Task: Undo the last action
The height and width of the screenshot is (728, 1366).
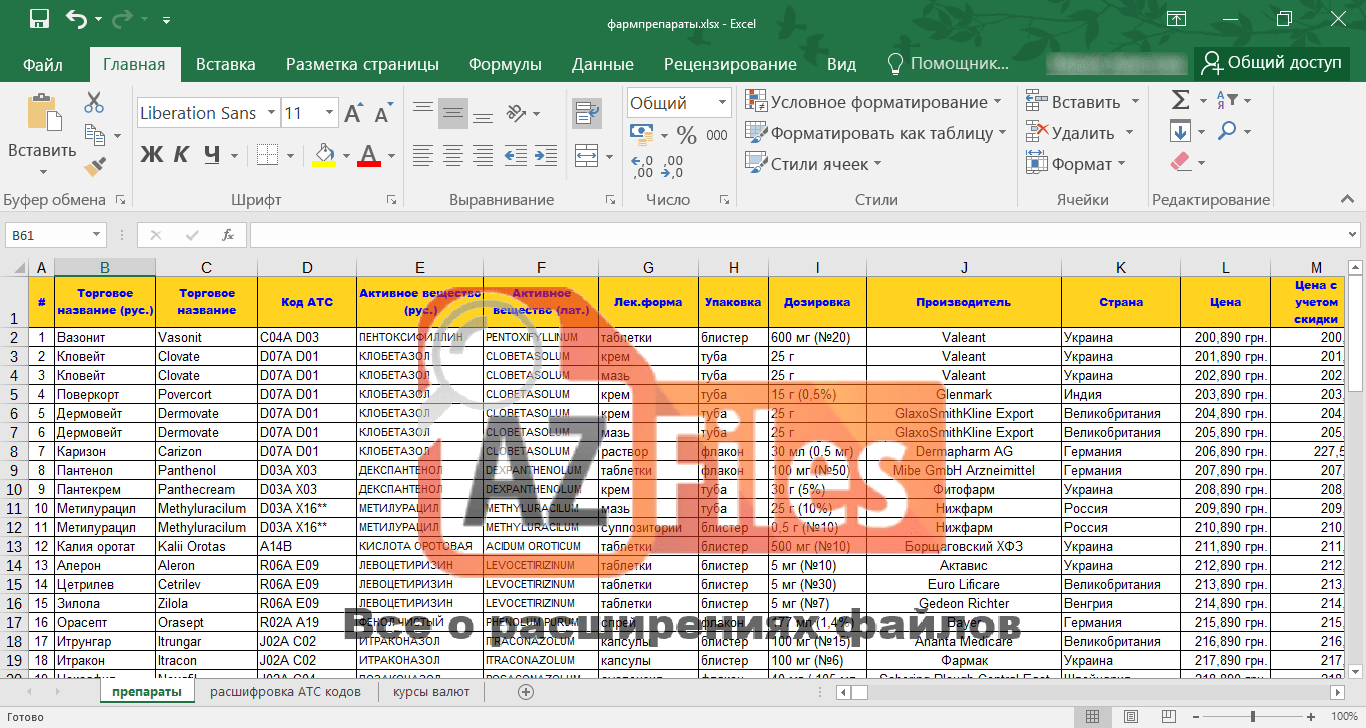Action: coord(77,18)
